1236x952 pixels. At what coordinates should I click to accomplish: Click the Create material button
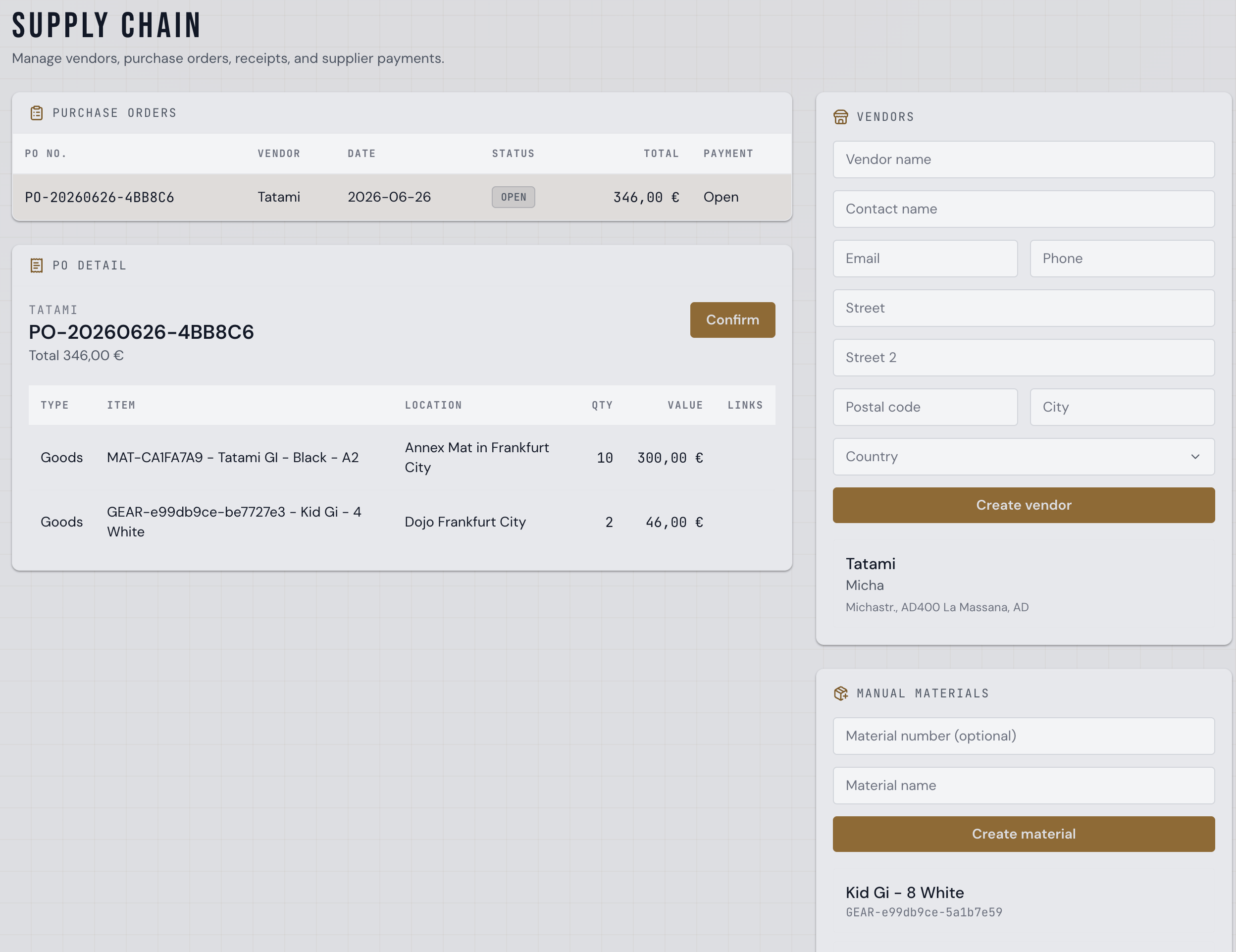(1024, 834)
